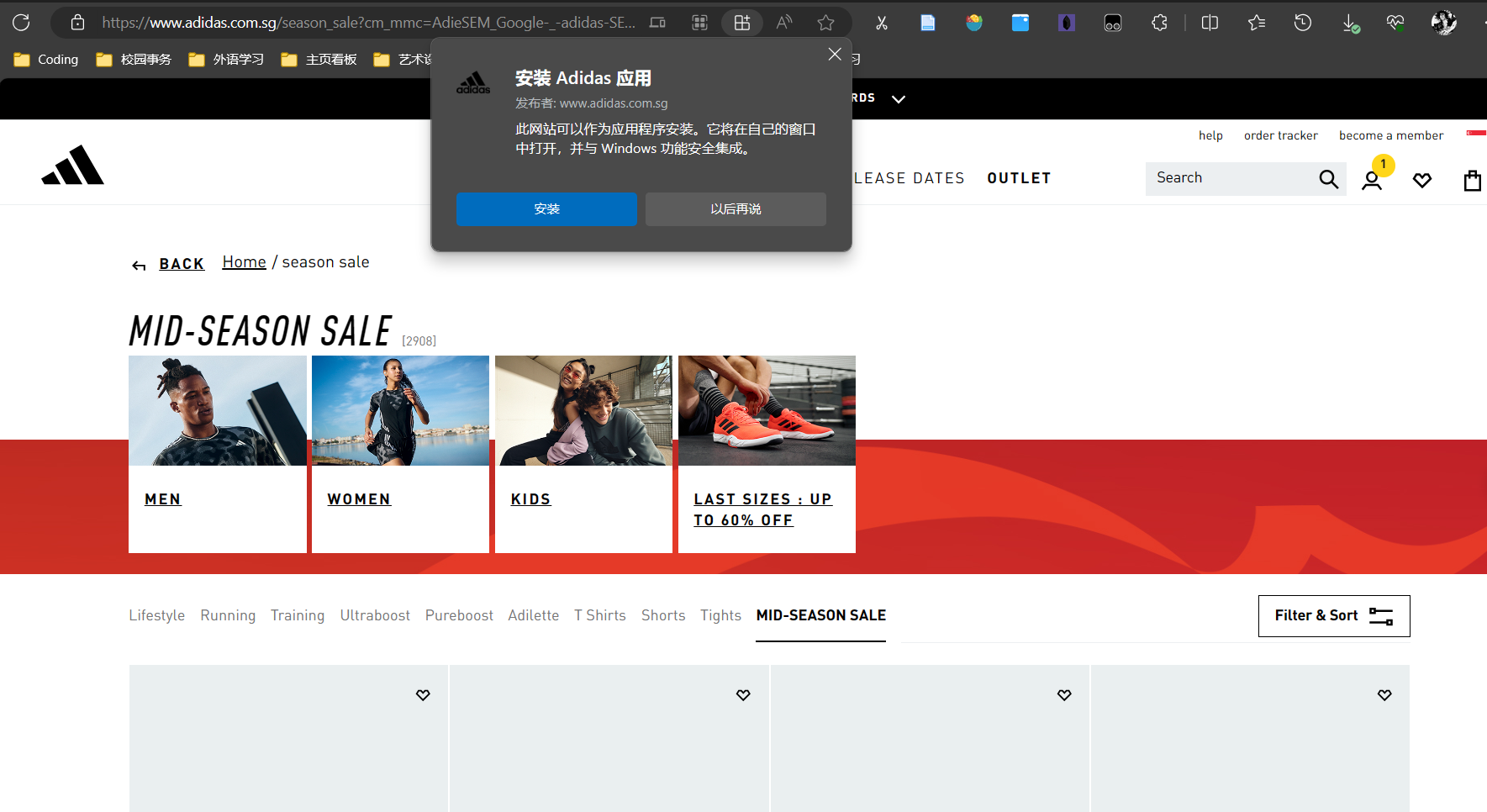
Task: Select the Lifestyle filter tab
Action: (157, 615)
